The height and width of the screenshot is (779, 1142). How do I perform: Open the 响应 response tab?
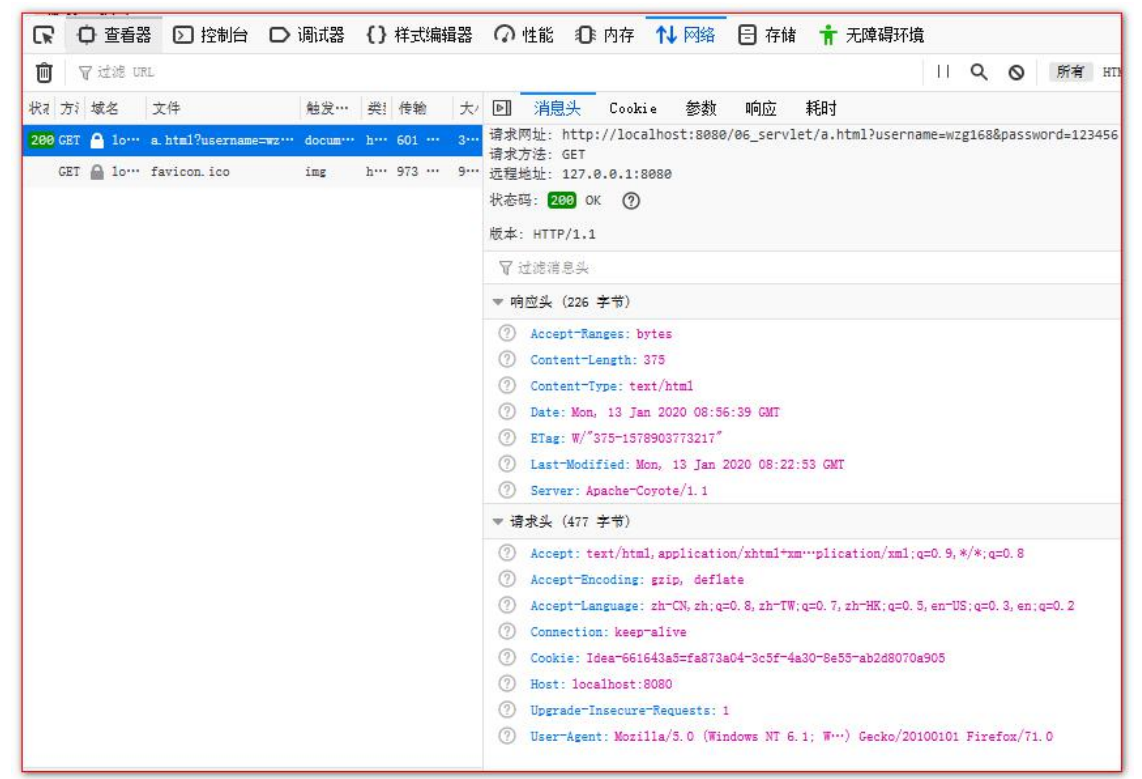click(x=760, y=108)
